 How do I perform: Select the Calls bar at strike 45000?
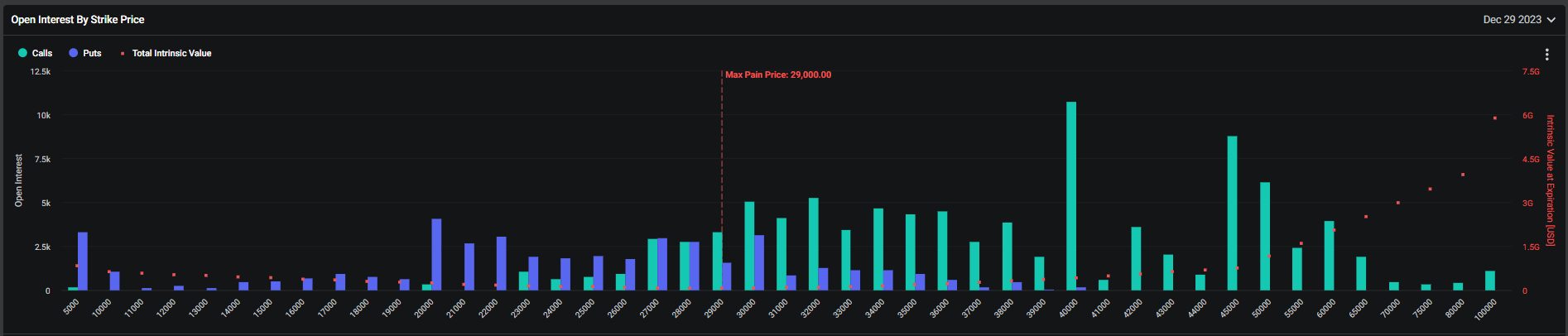pyautogui.click(x=1232, y=214)
